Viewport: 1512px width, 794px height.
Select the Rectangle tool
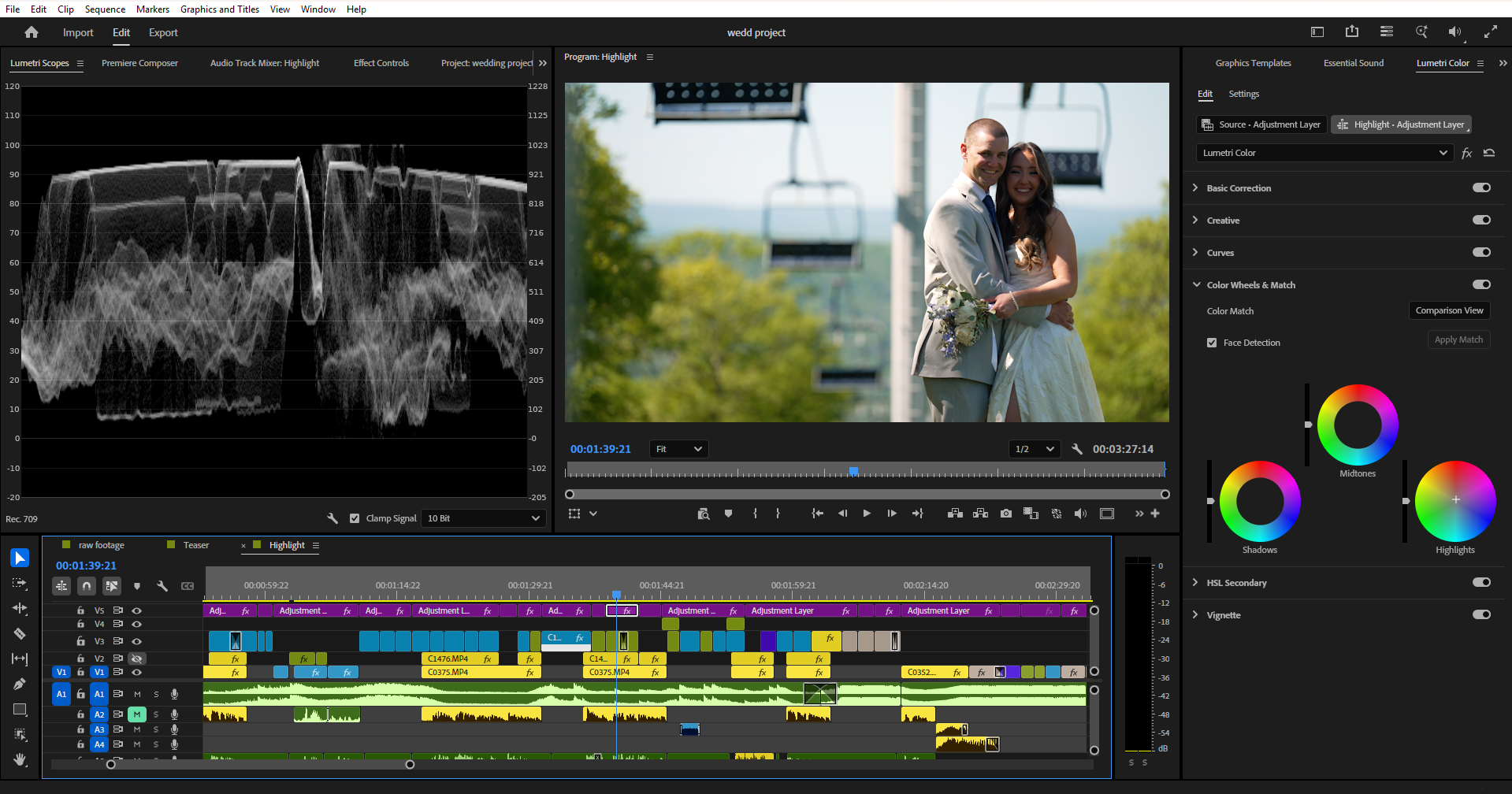(x=20, y=709)
